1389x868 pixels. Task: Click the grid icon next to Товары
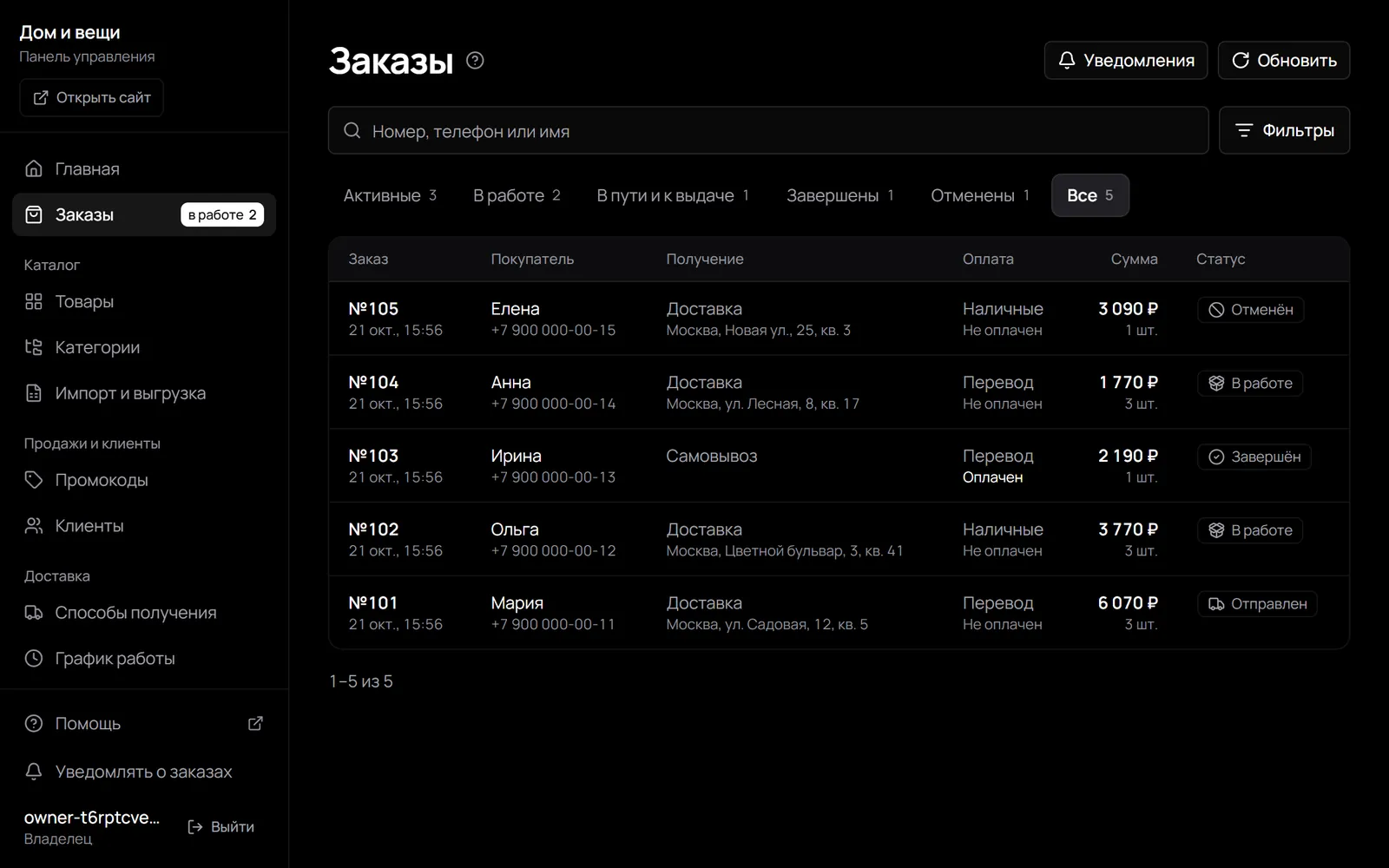[x=34, y=301]
